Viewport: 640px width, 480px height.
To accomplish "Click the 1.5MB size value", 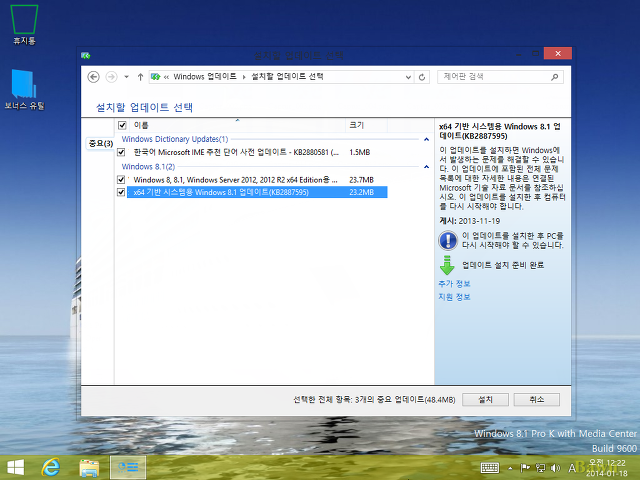I will 360,152.
